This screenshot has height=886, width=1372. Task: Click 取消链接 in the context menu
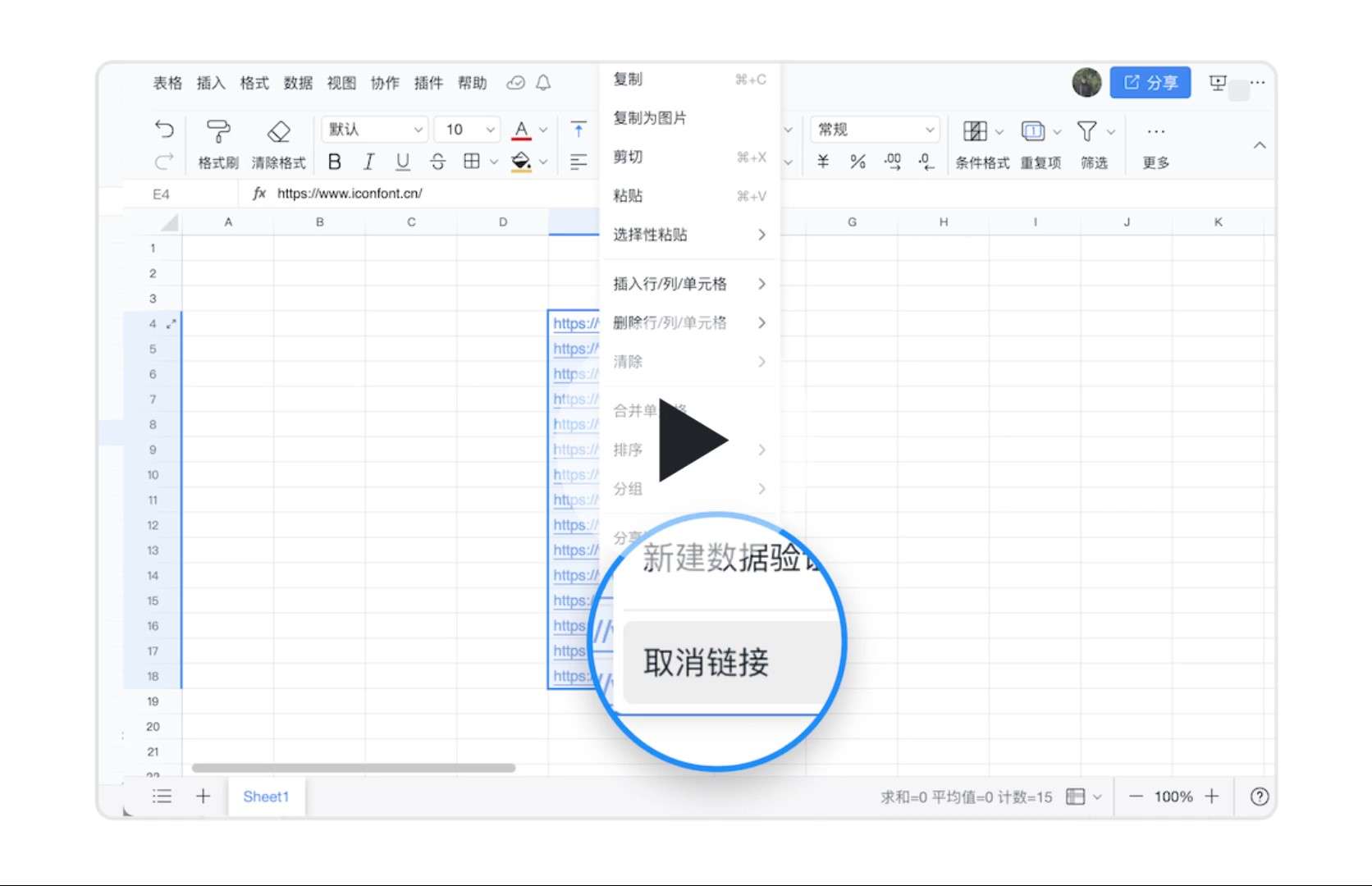(x=729, y=662)
